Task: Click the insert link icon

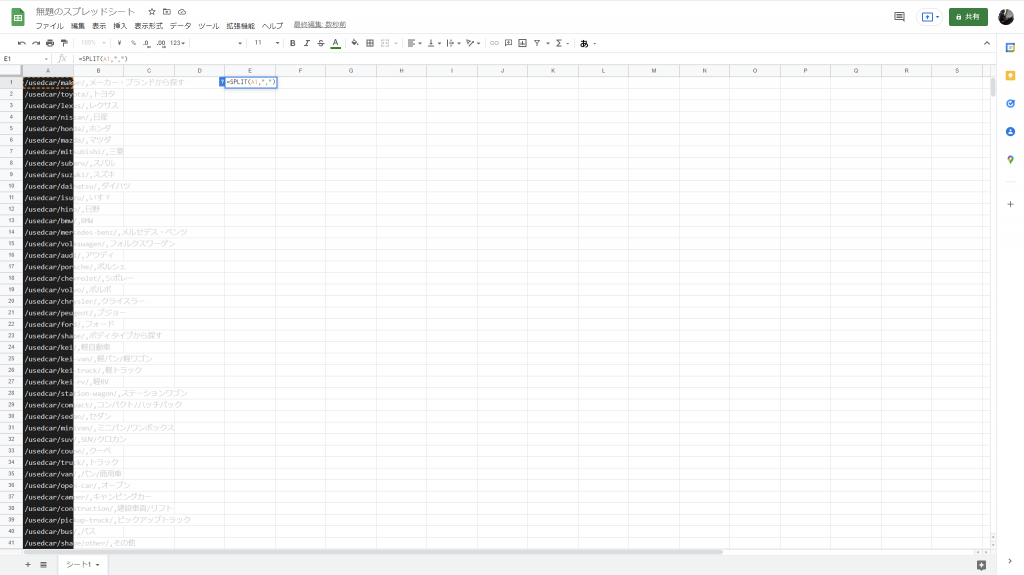Action: 494,43
